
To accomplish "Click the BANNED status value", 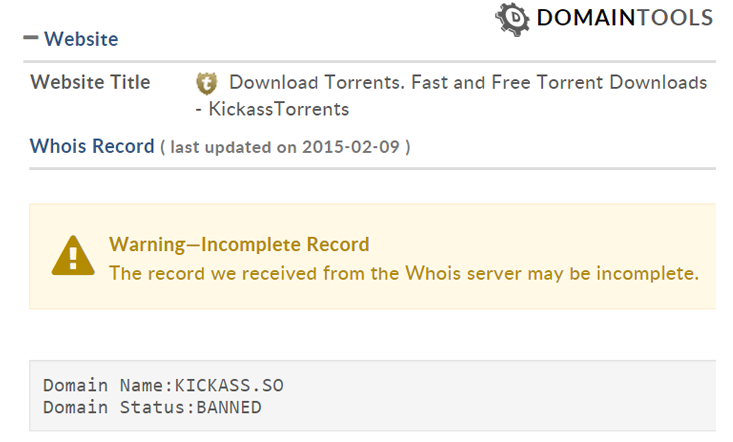I will coord(228,406).
